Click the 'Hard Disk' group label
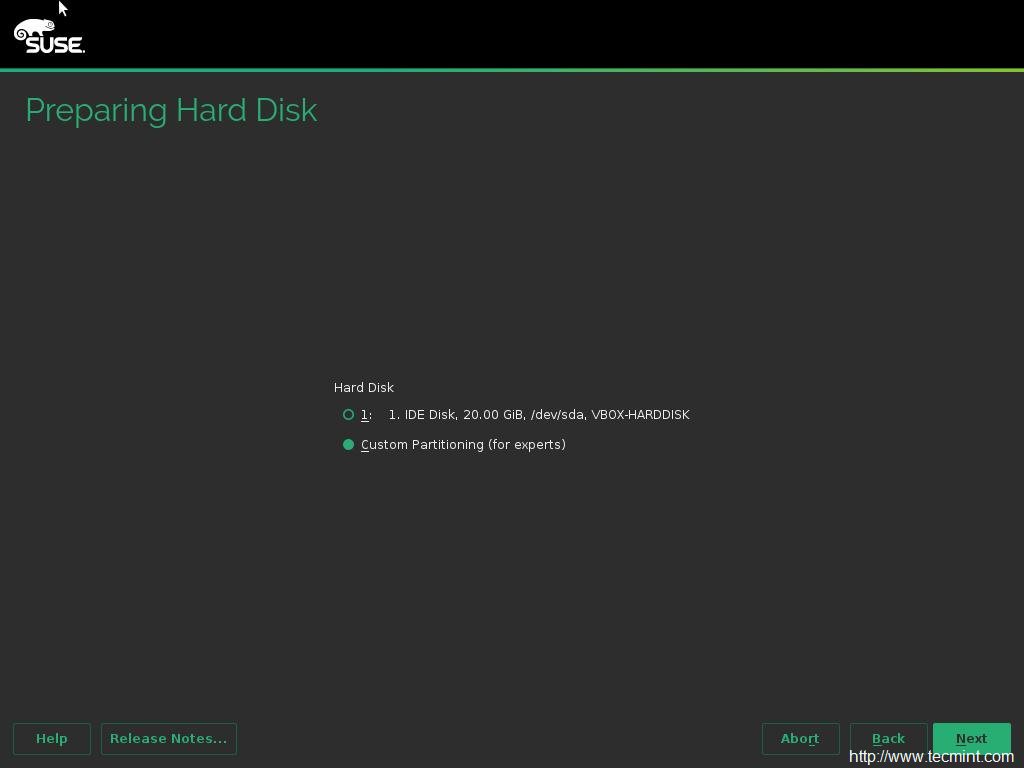 [364, 387]
